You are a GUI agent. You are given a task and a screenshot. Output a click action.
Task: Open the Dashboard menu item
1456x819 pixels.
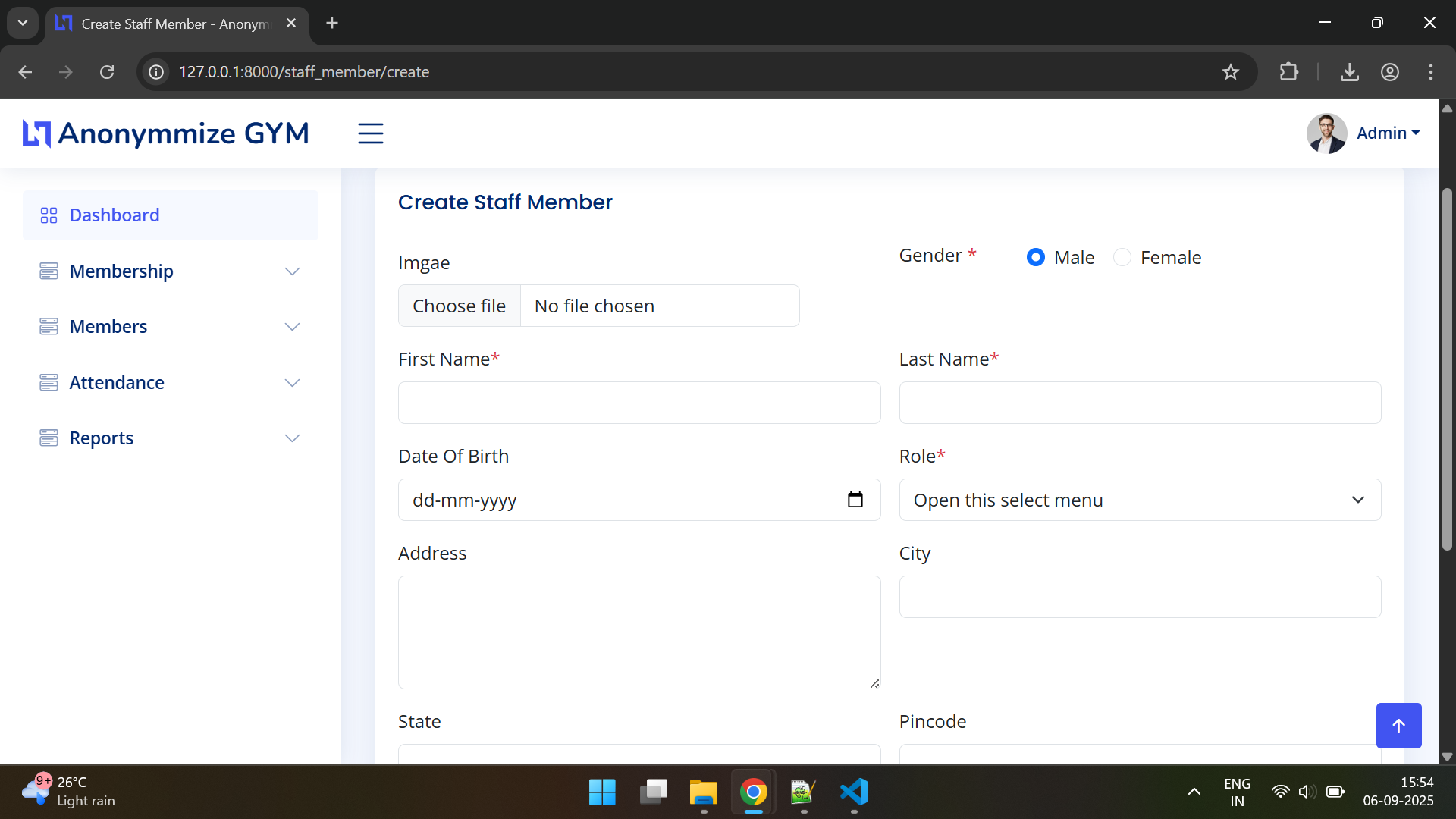171,215
